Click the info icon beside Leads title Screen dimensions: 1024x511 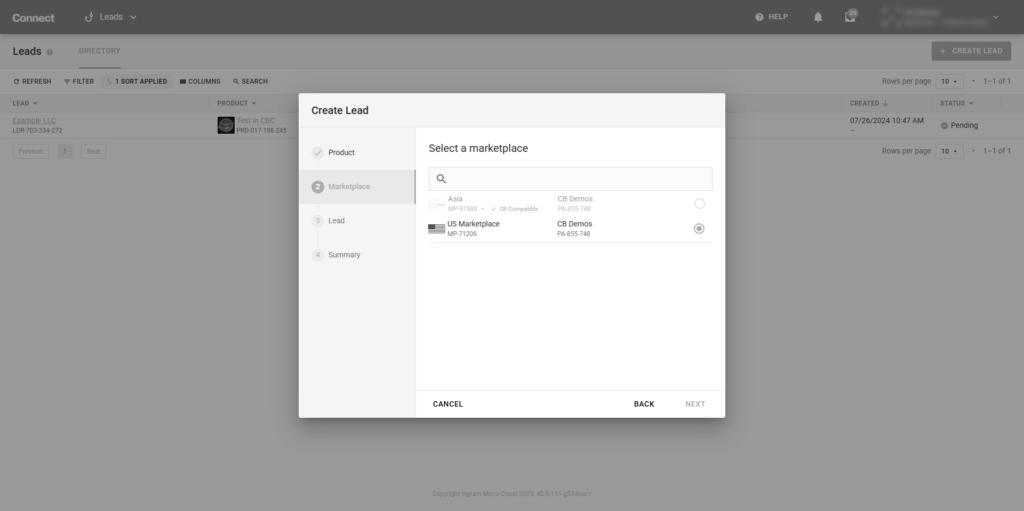pos(50,52)
